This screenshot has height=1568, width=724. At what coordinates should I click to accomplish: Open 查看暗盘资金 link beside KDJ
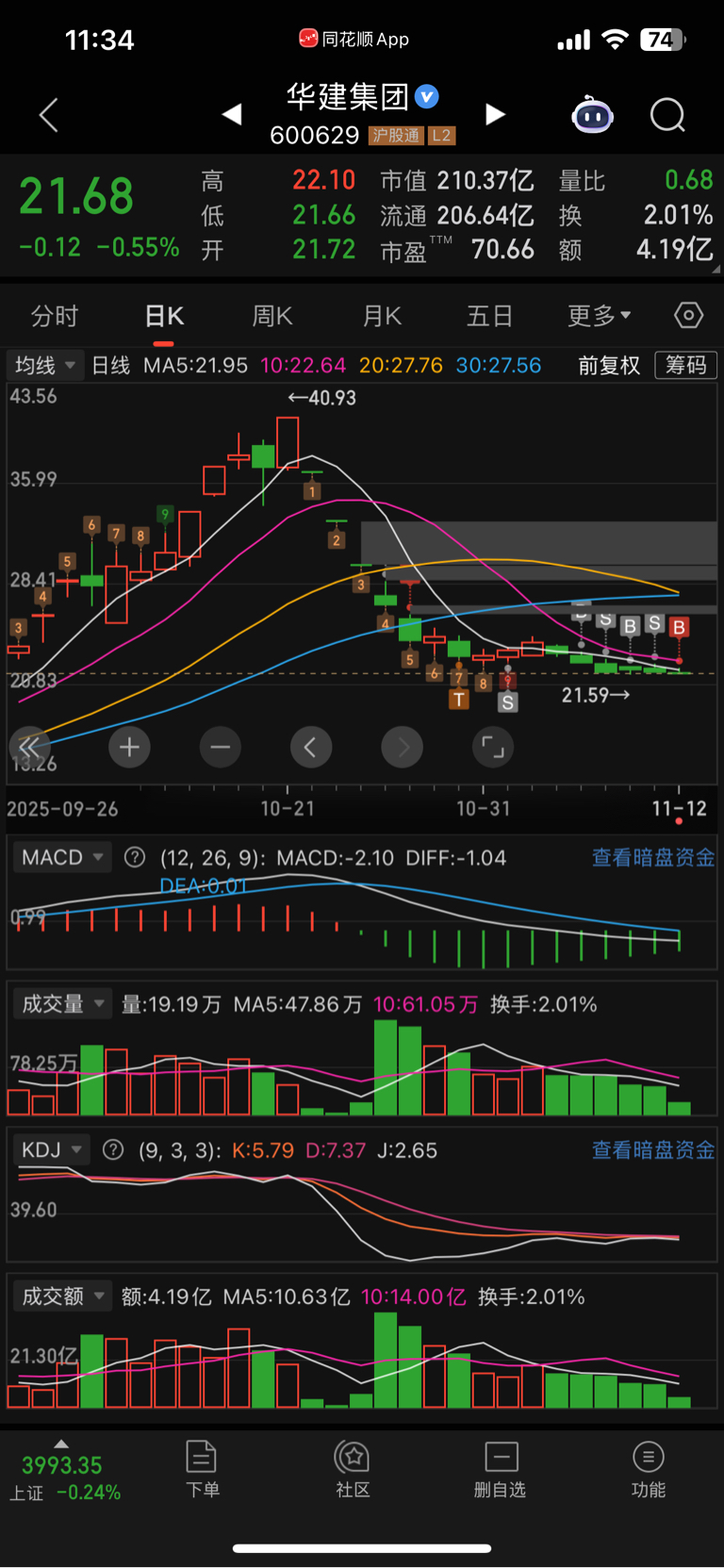coord(653,1149)
